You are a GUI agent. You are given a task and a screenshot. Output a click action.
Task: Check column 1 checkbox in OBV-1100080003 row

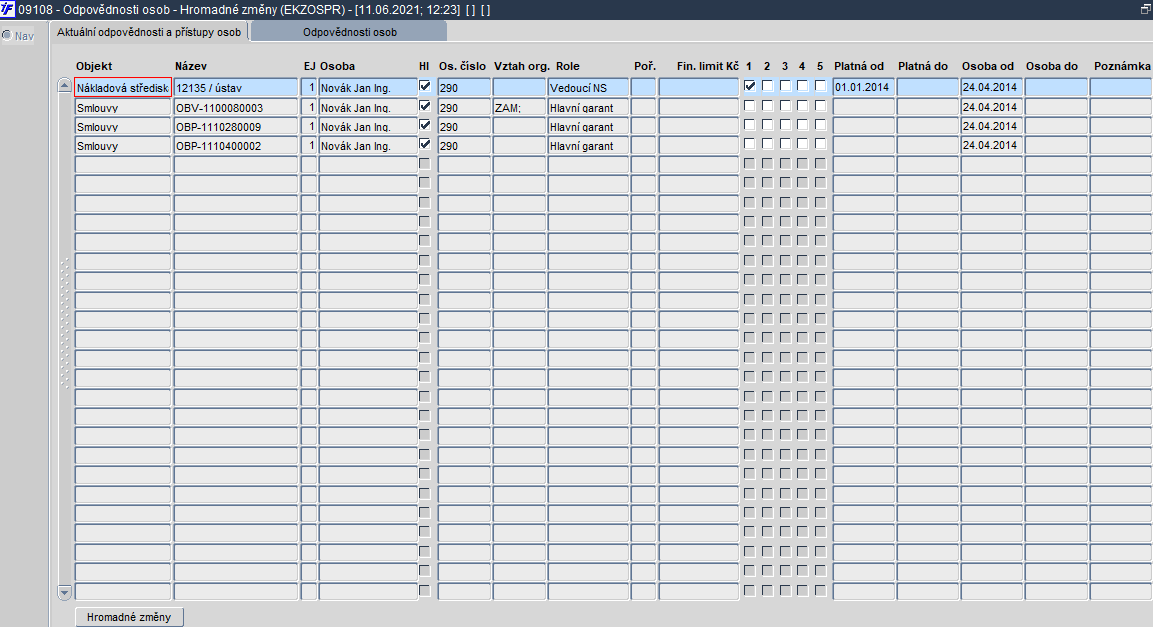[749, 106]
